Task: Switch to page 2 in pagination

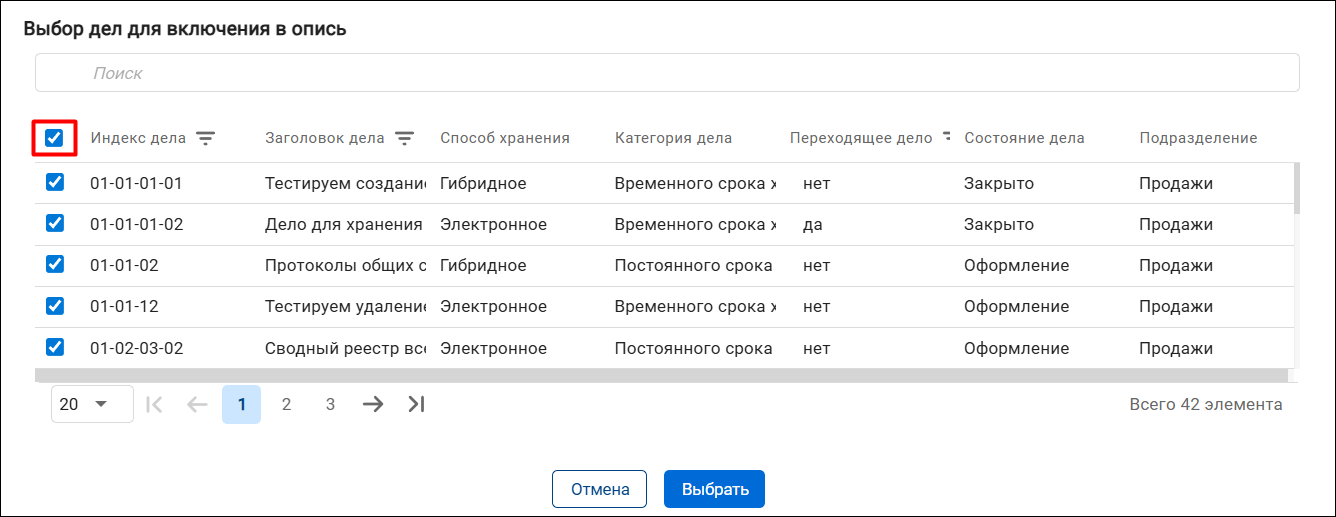Action: click(x=286, y=404)
